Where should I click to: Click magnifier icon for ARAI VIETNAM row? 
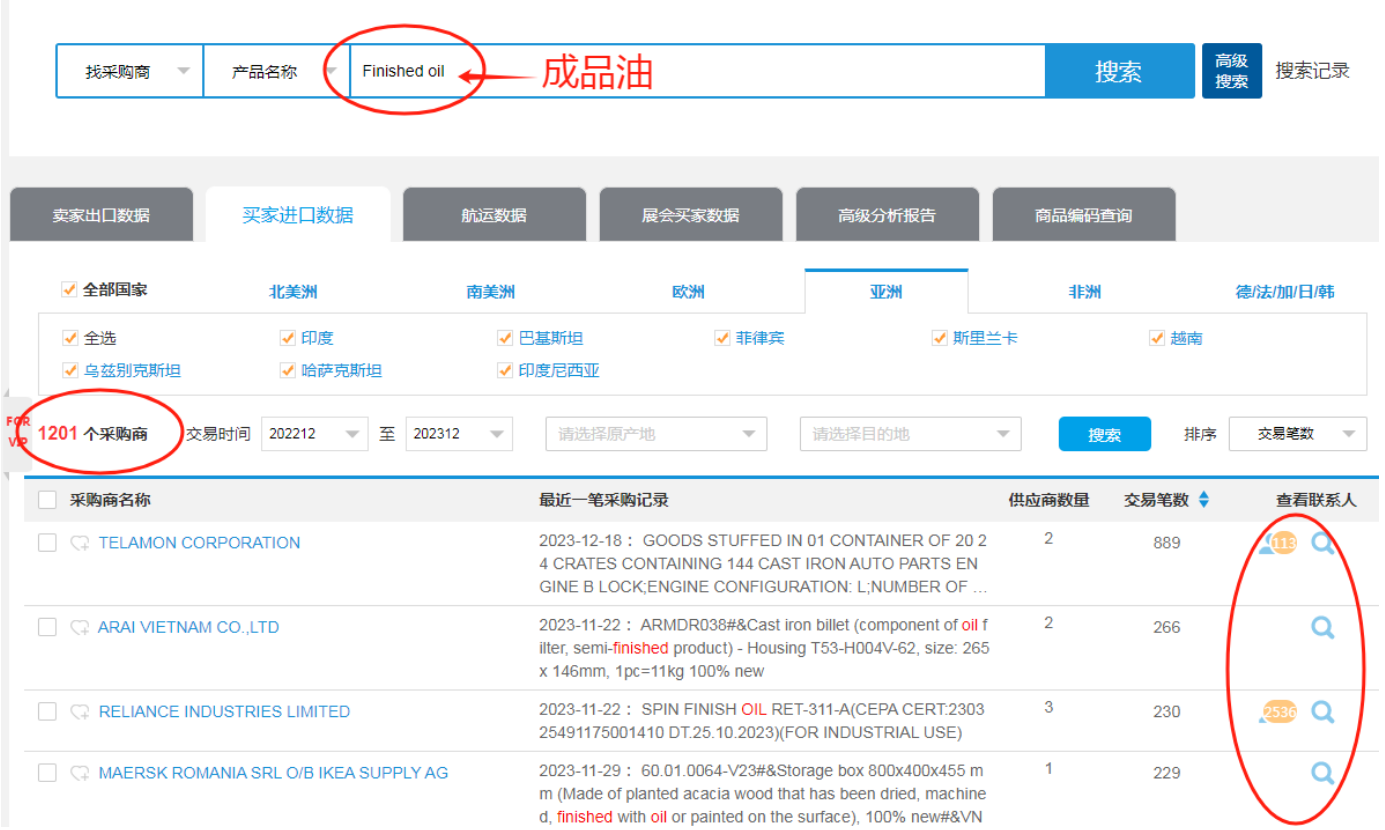[1322, 627]
